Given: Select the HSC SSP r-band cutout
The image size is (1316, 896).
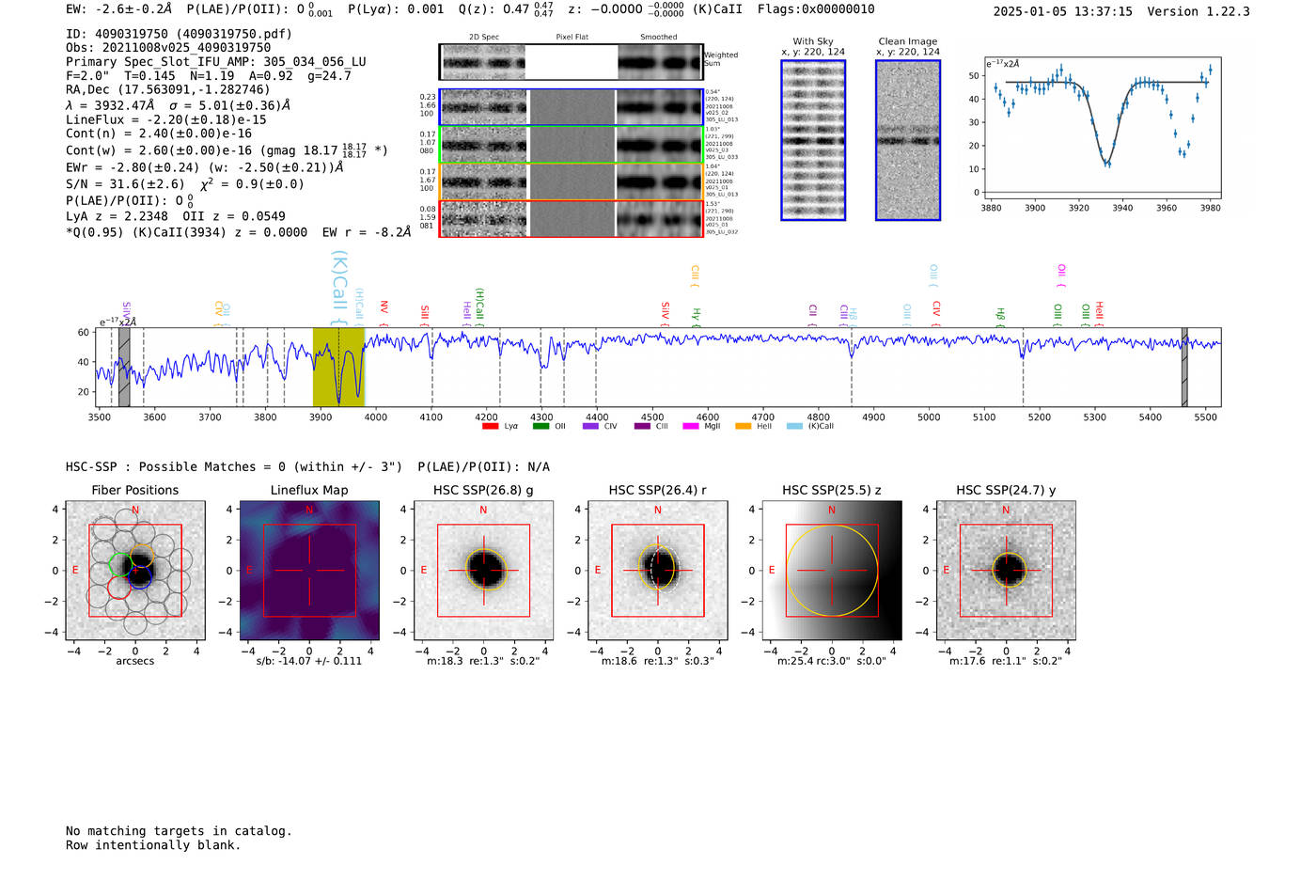Looking at the screenshot, I should pyautogui.click(x=658, y=571).
